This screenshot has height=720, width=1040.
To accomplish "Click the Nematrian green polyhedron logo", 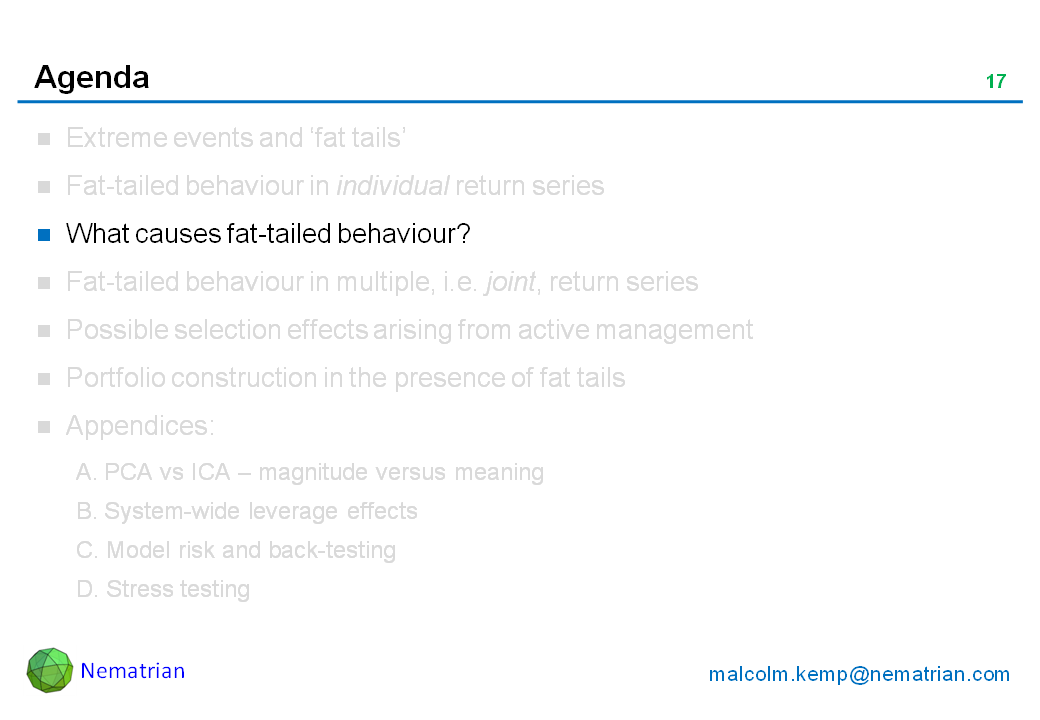I will [50, 670].
